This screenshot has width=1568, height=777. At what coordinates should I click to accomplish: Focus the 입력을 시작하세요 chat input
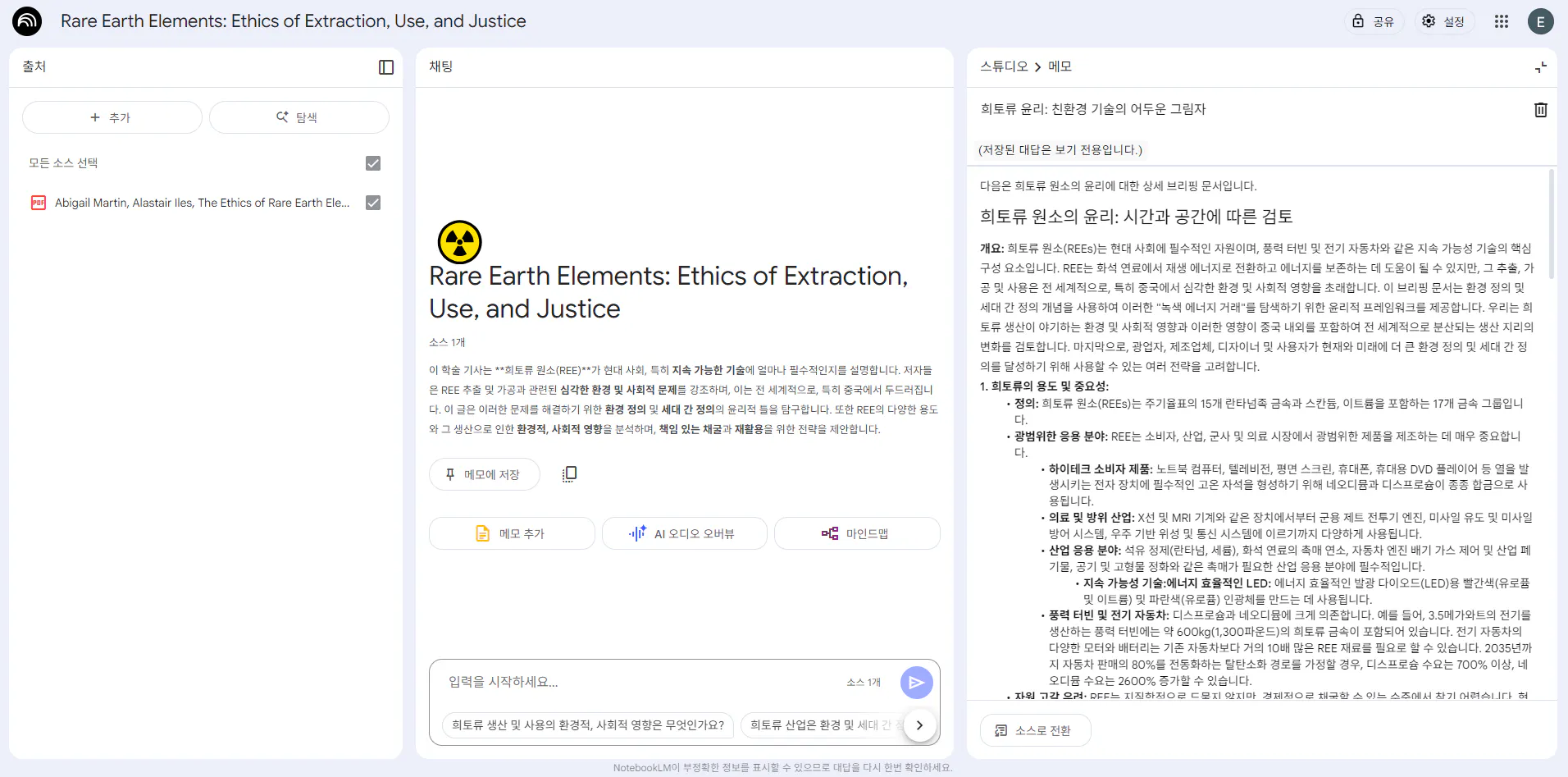point(640,682)
